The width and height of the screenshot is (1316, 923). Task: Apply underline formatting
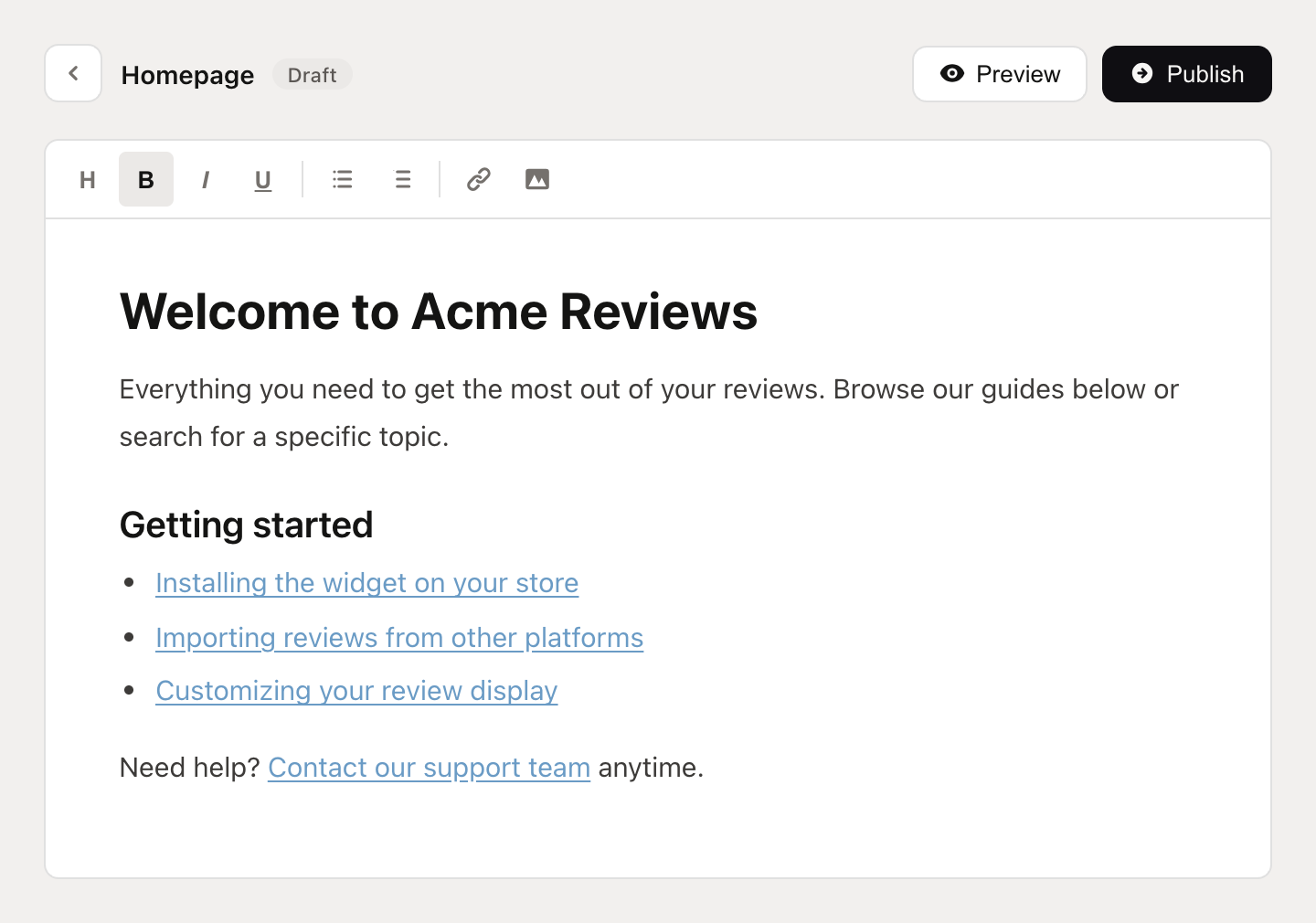click(263, 179)
